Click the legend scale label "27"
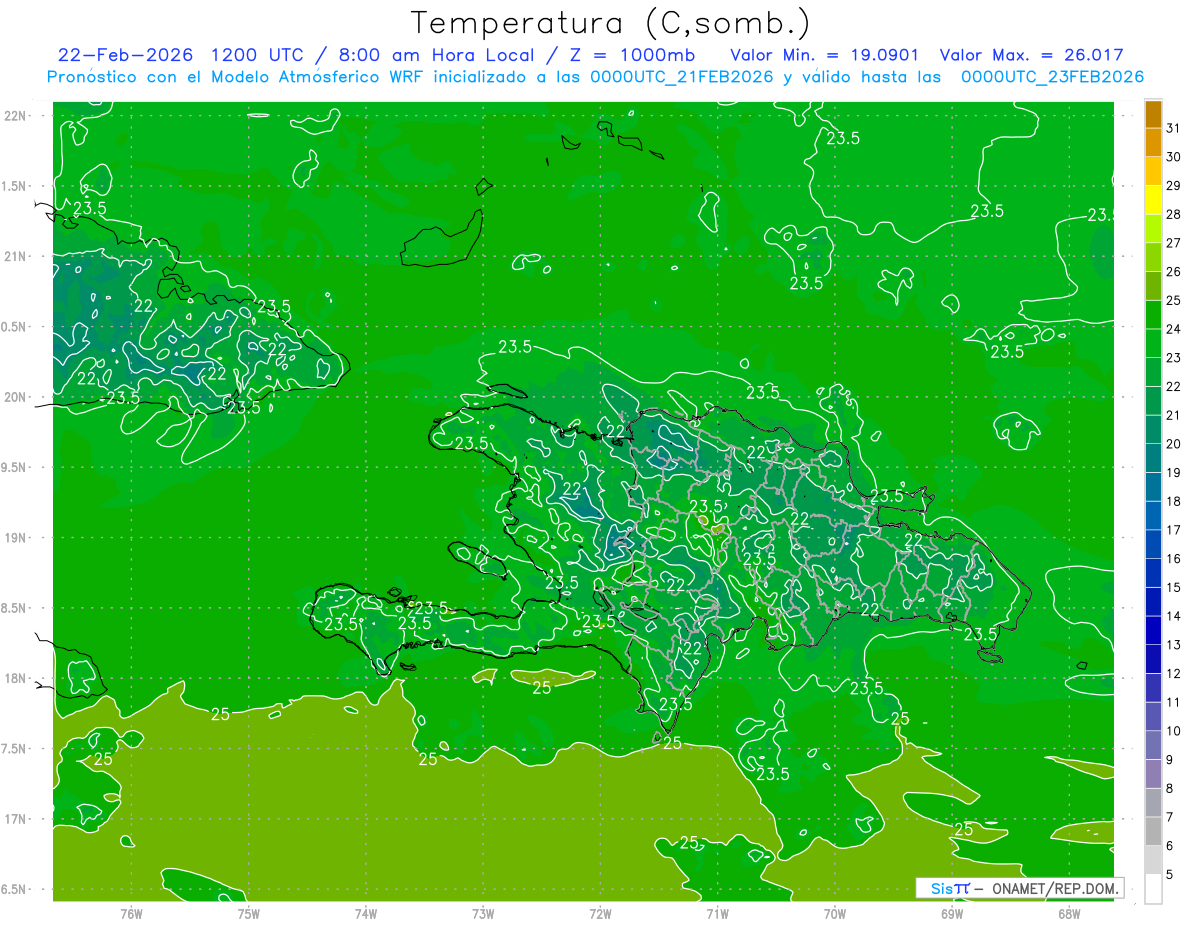 point(1174,243)
